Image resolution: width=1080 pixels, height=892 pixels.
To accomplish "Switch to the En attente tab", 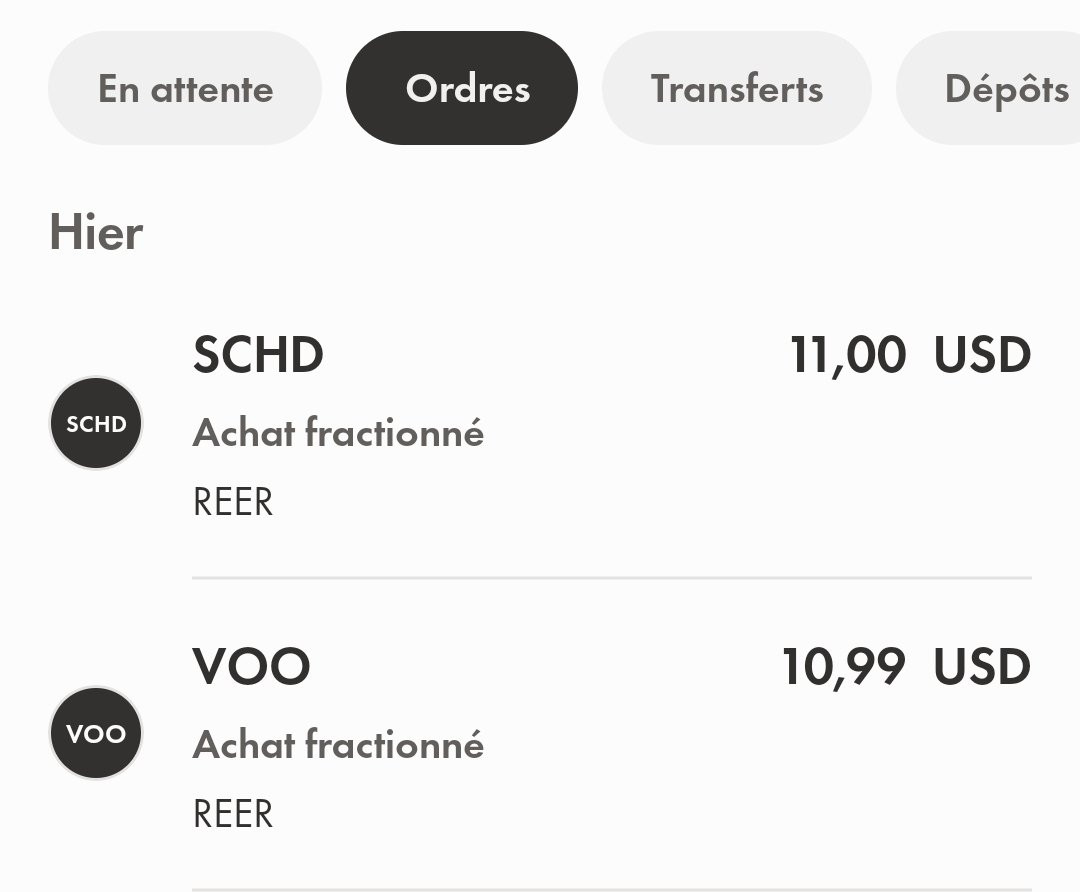I will tap(185, 89).
